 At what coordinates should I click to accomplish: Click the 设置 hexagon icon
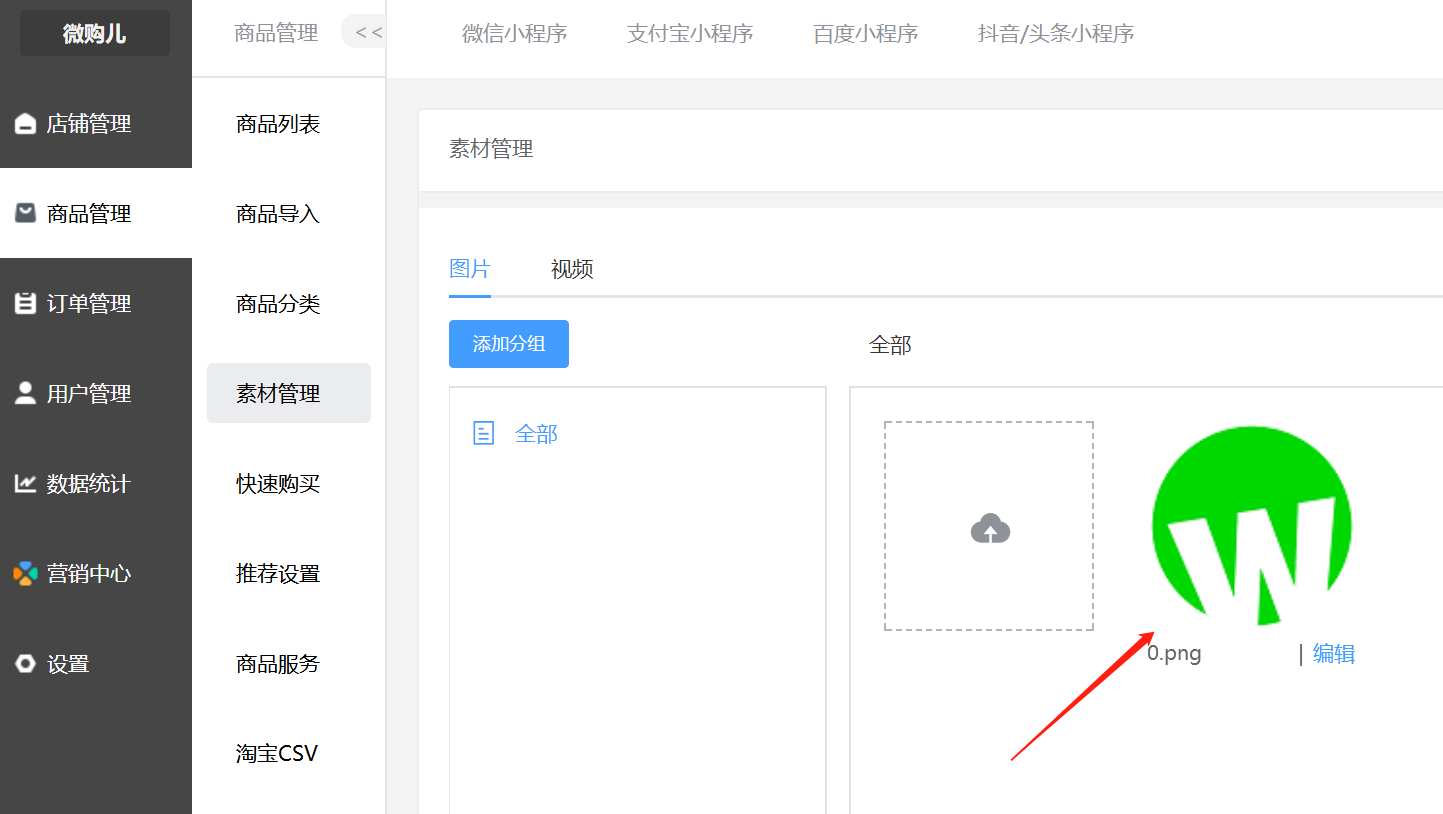click(x=25, y=664)
